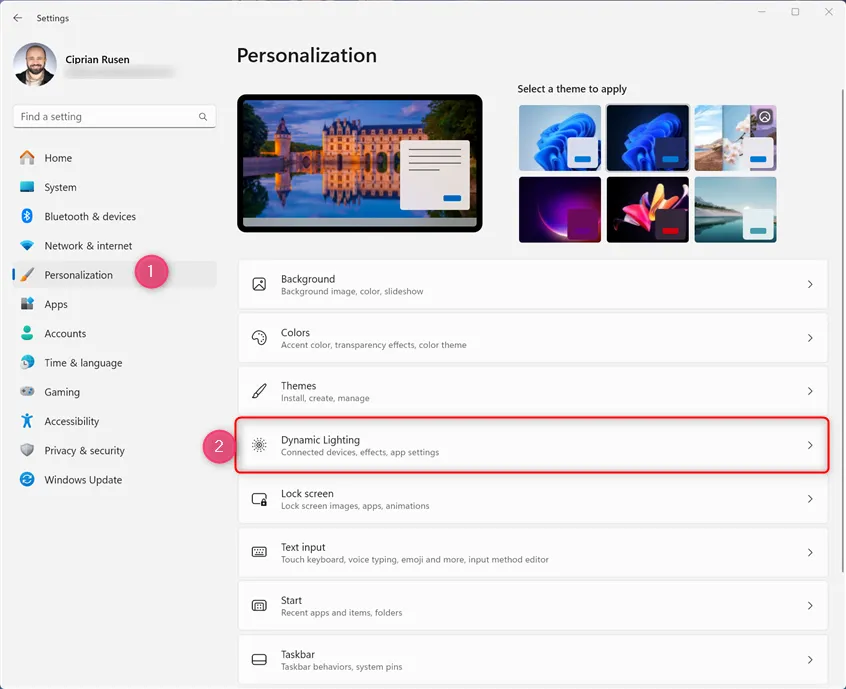
Task: Open Home in sidebar
Action: point(114,158)
